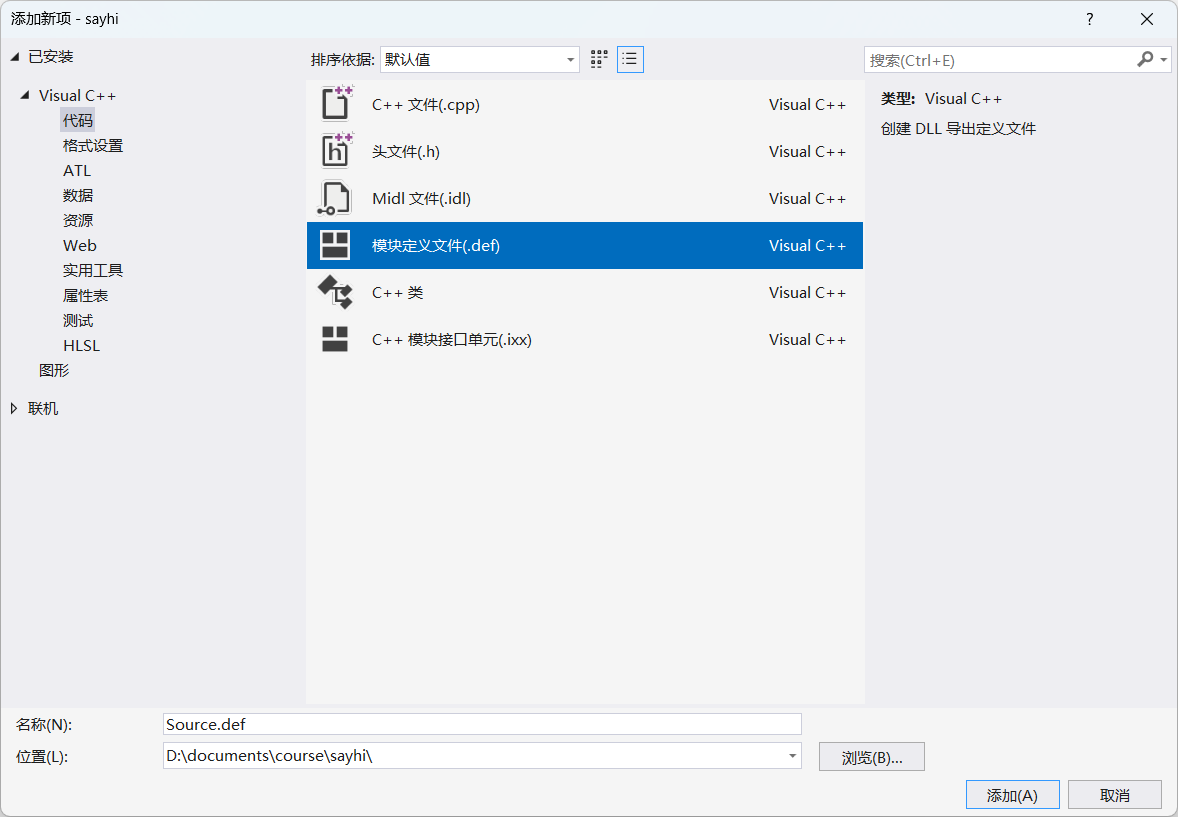Viewport: 1178px width, 817px height.
Task: Select the Visual C++ tree label
Action: [77, 95]
